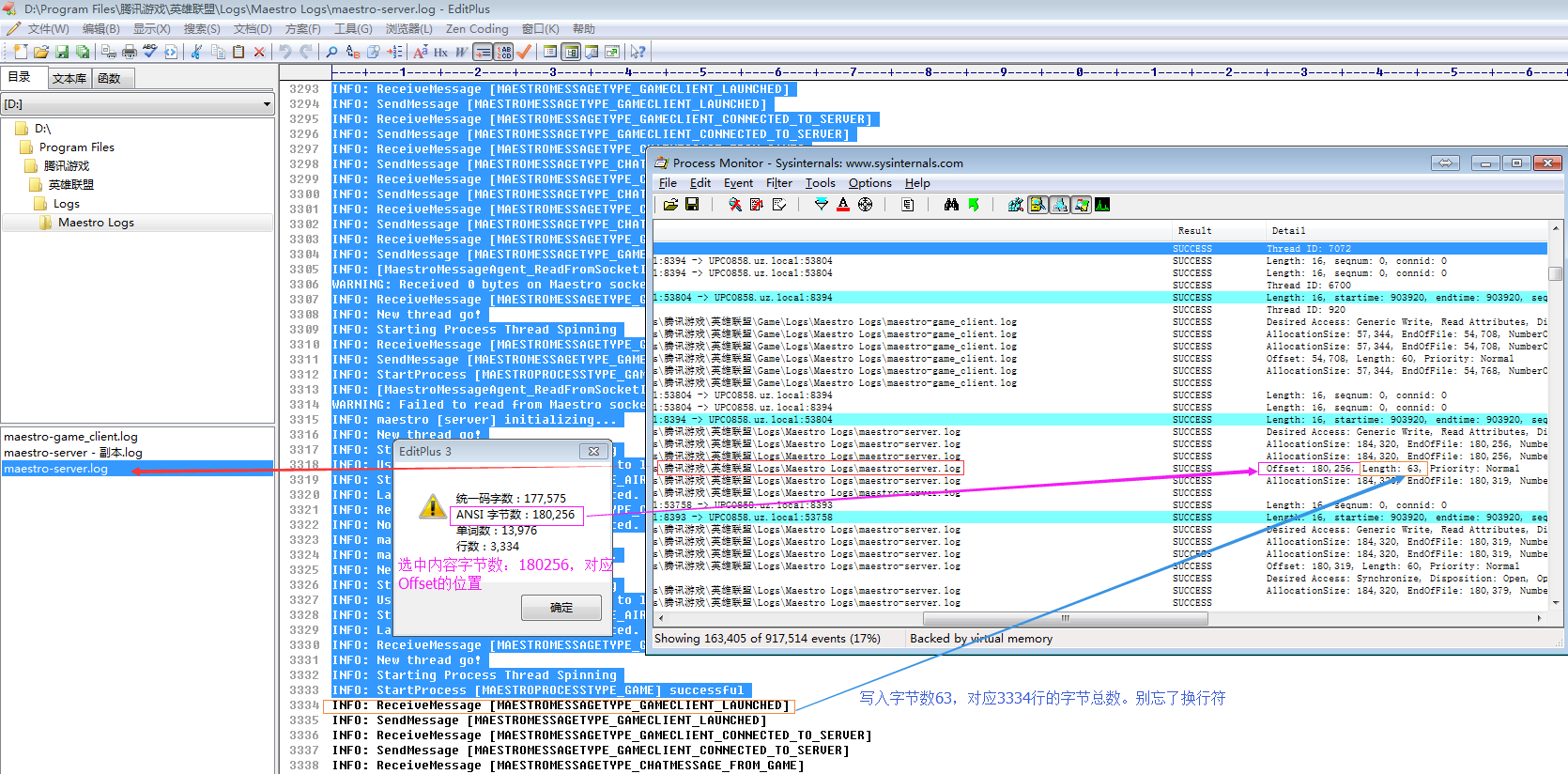
Task: Click the print icon in EditPlus toolbar
Action: (x=130, y=52)
